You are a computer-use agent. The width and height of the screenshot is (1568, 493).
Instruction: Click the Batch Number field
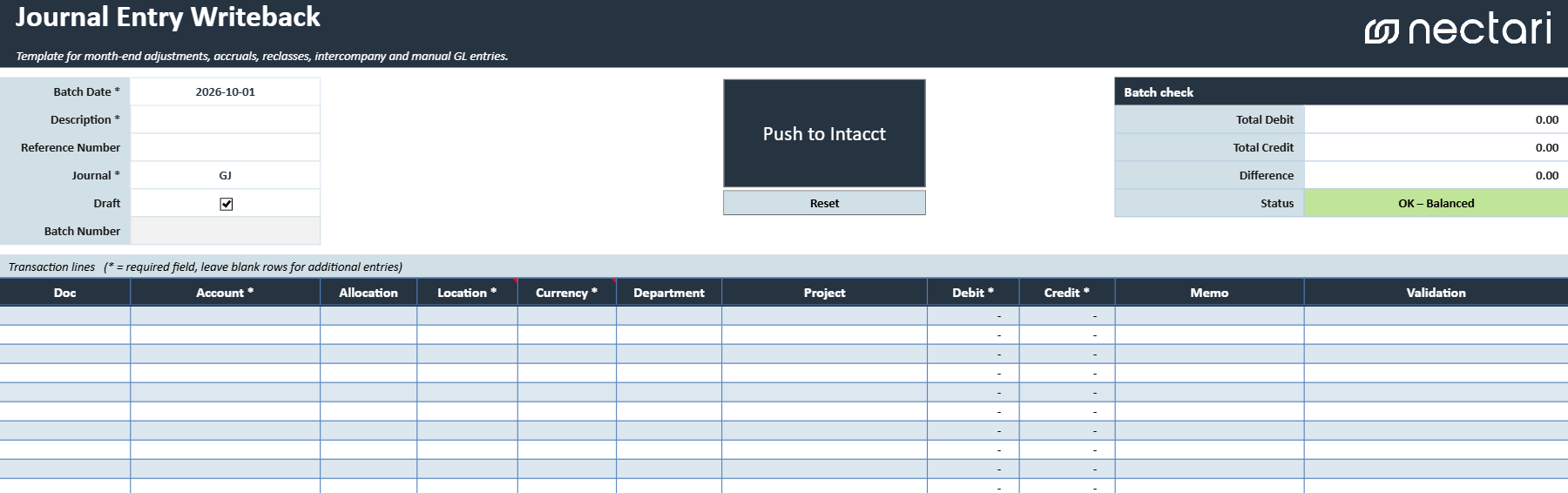coord(226,231)
